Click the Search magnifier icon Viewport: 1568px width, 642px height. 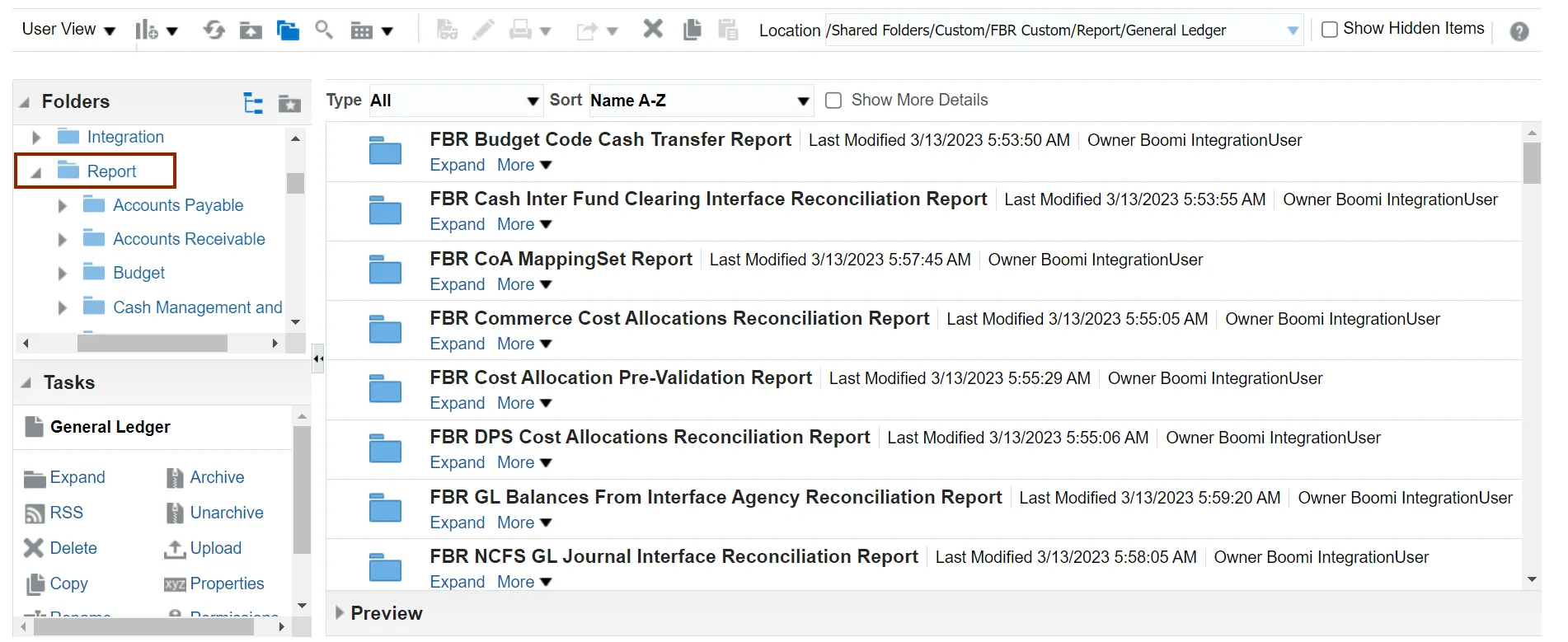[x=324, y=30]
